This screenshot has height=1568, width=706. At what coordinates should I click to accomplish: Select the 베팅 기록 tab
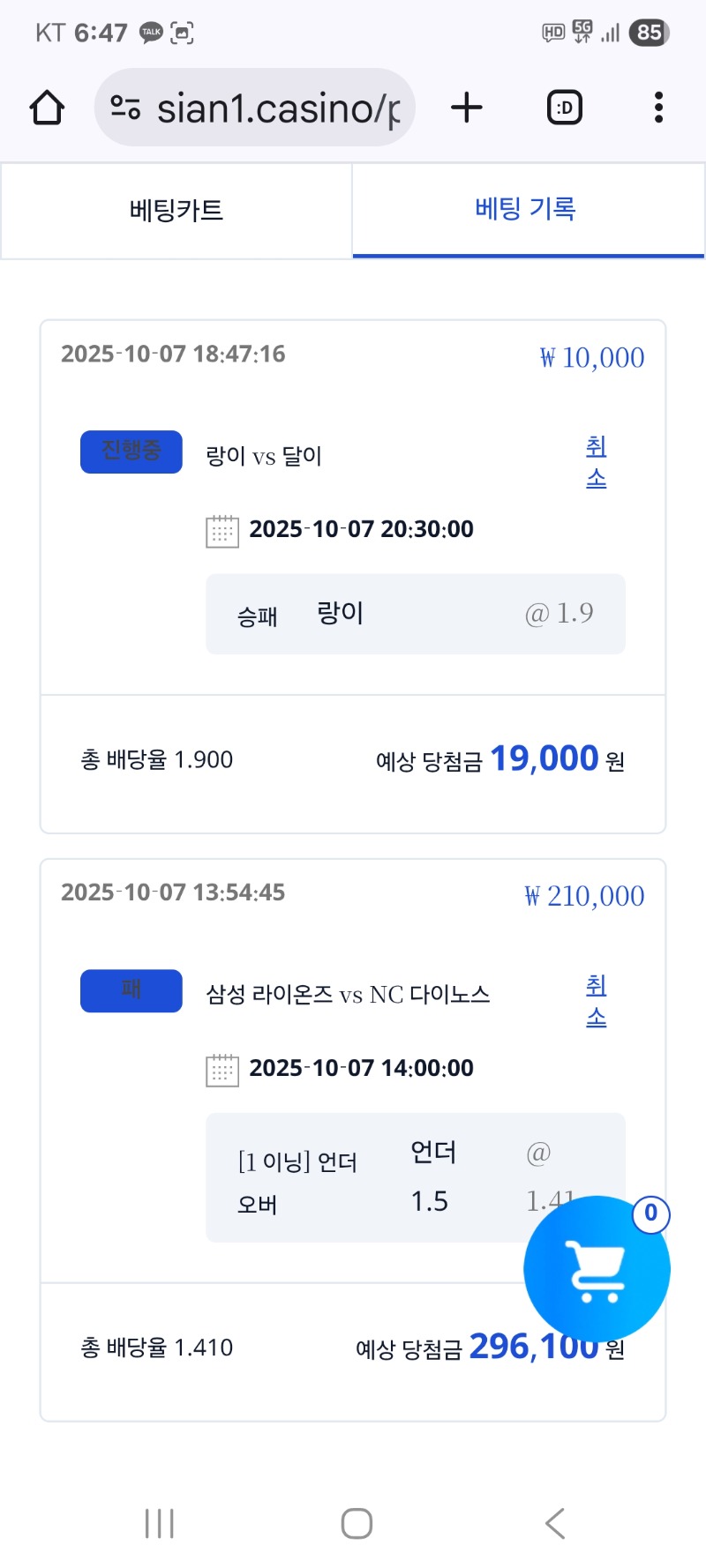coord(527,210)
